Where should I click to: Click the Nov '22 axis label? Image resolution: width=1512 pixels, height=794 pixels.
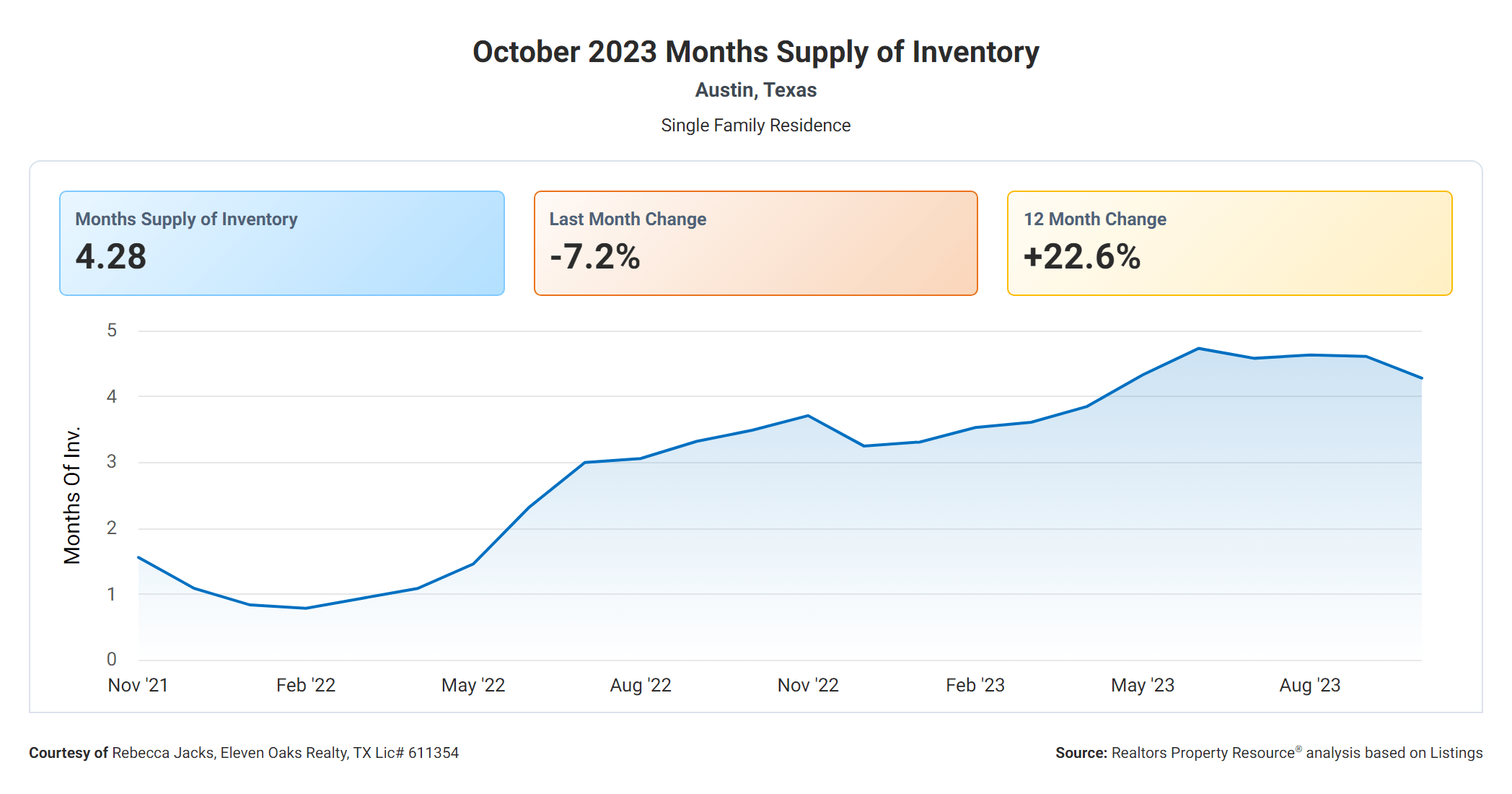(808, 685)
